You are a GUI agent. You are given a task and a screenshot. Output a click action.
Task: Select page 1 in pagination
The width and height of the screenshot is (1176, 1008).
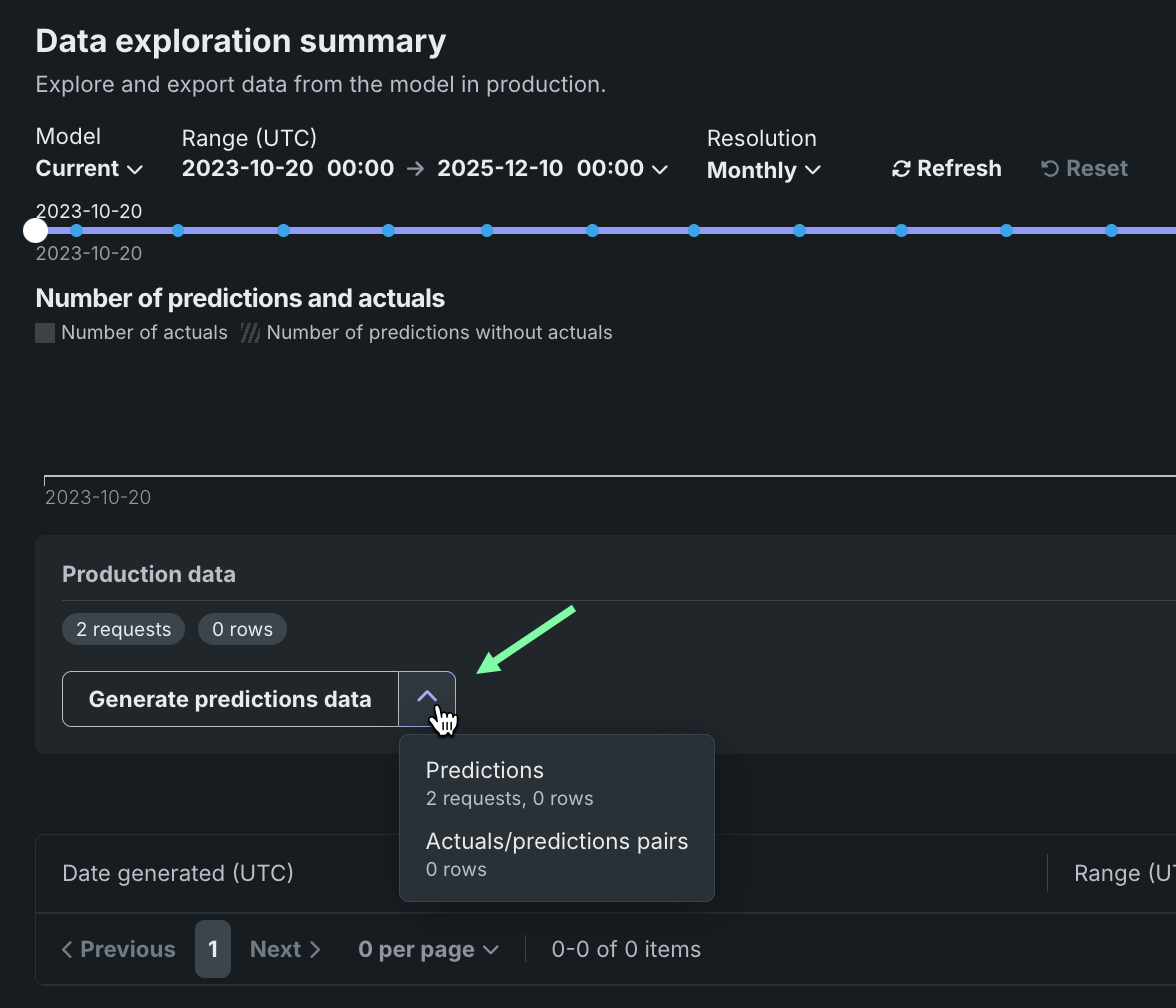tap(213, 949)
